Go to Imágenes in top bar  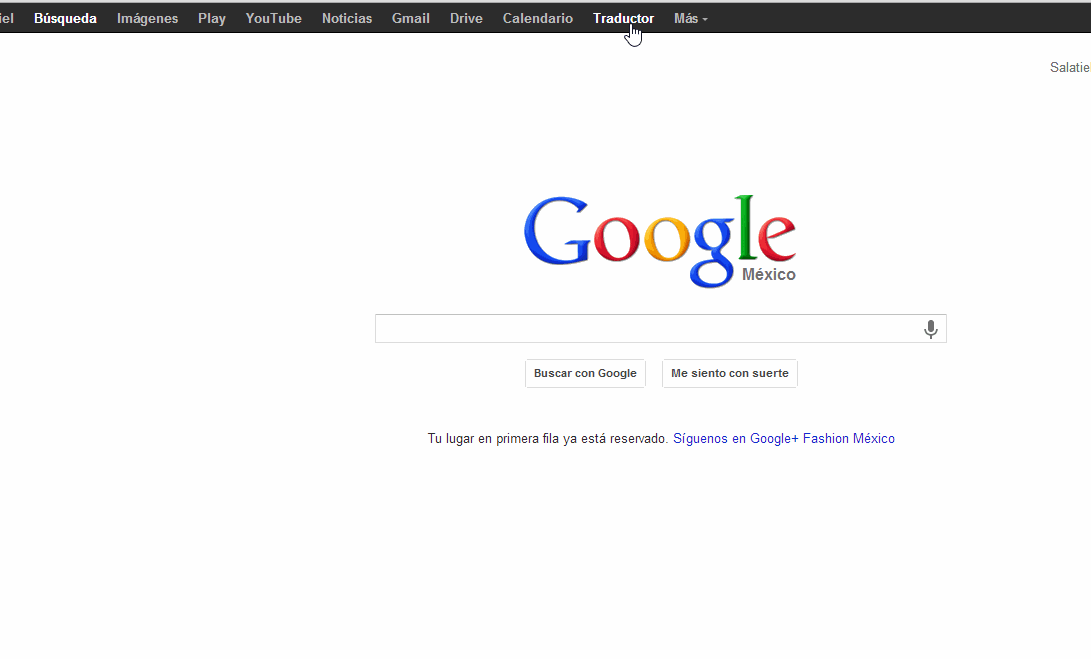(148, 19)
